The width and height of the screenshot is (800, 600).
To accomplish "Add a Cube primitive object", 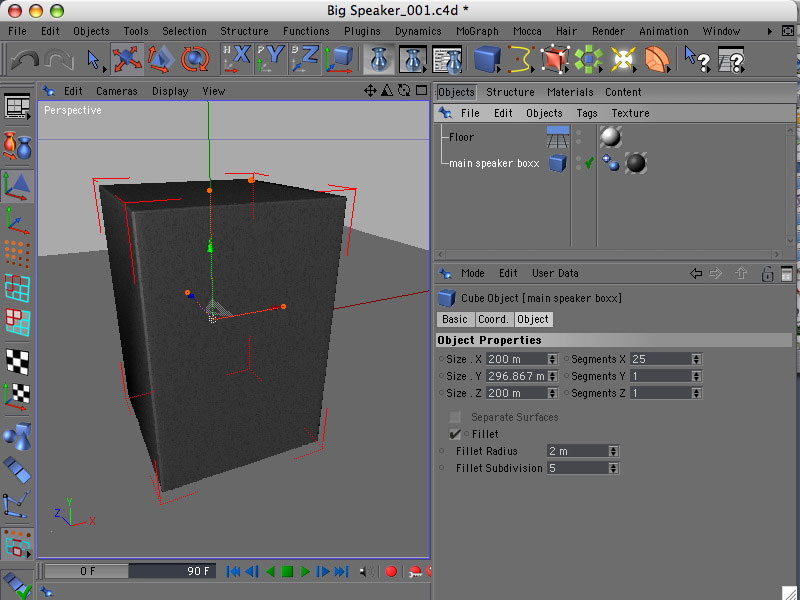I will point(487,60).
